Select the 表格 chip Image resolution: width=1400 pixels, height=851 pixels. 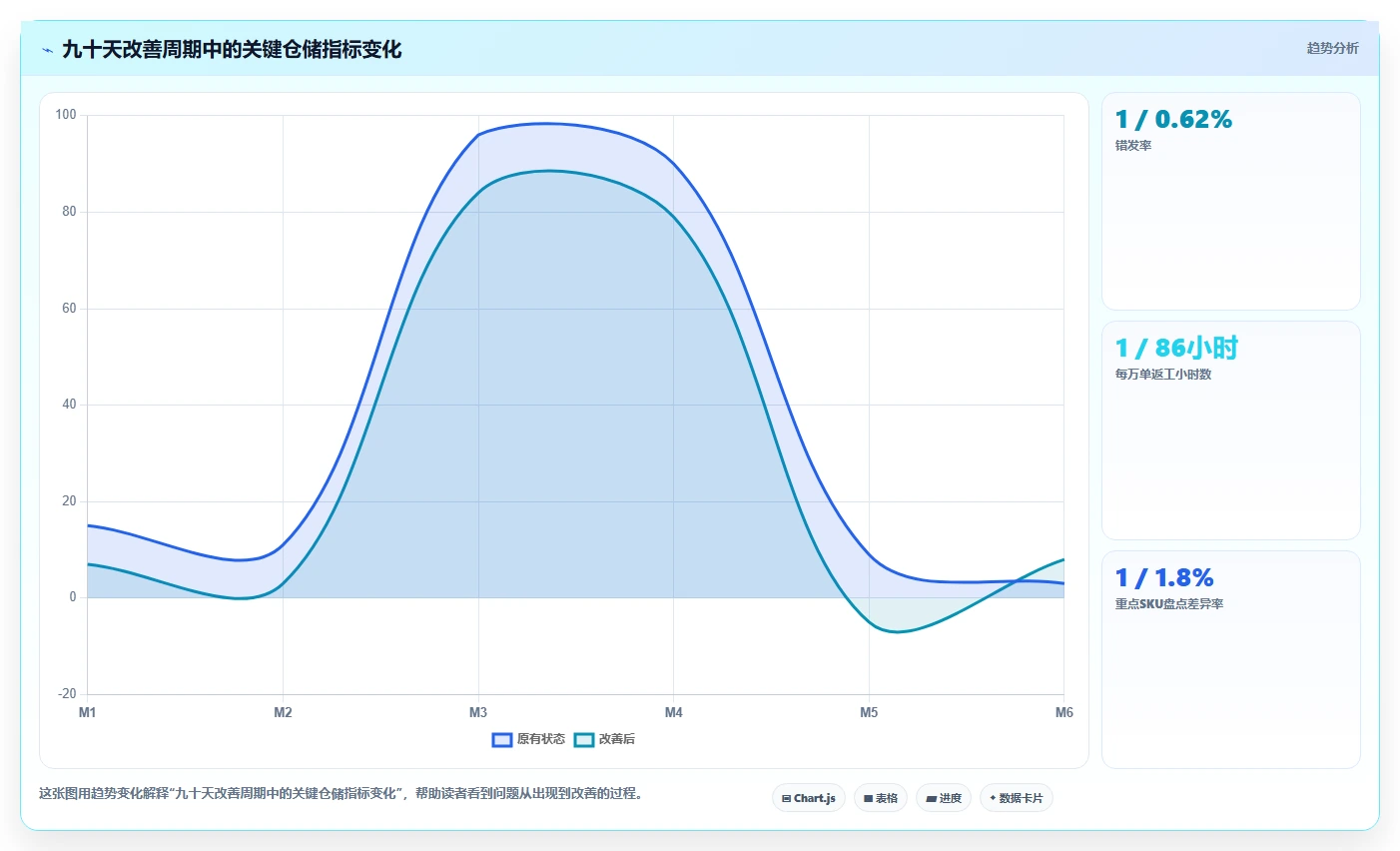(x=881, y=798)
